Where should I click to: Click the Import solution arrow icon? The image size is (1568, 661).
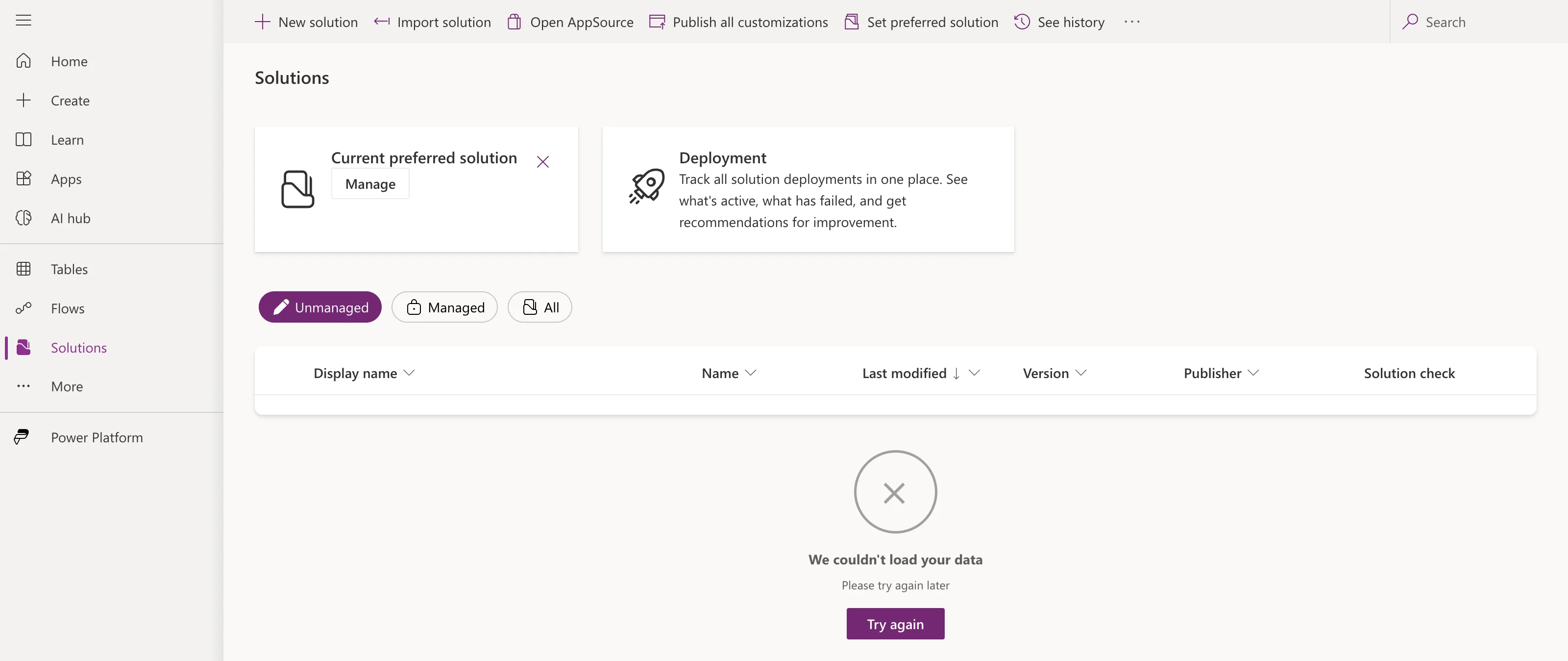point(382,22)
